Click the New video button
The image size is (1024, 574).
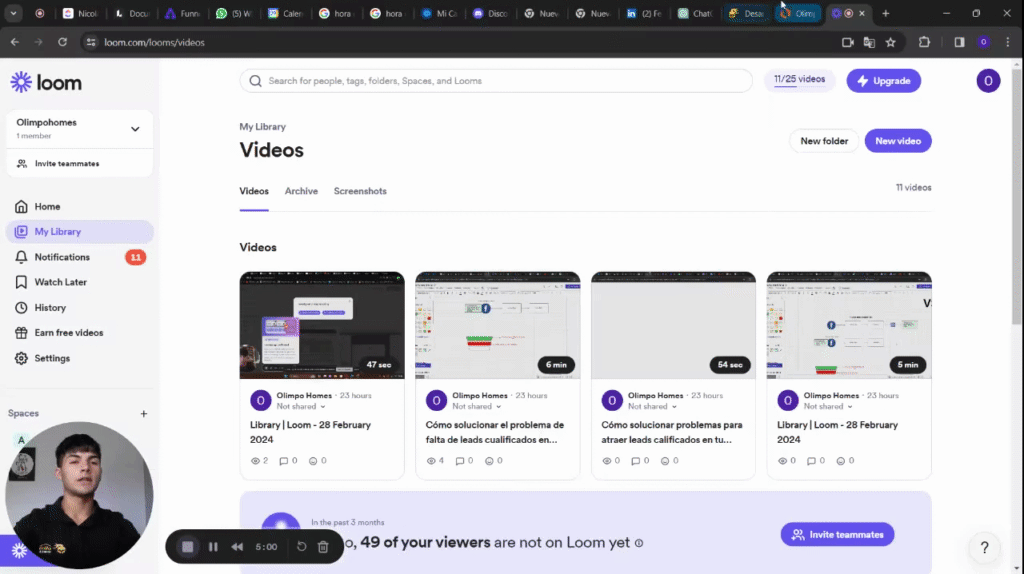[x=898, y=141]
